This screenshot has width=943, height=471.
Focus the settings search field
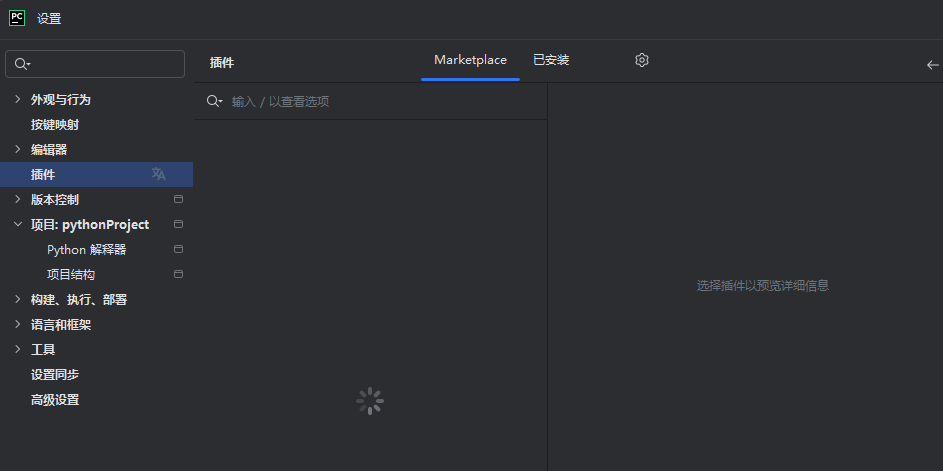(x=95, y=64)
